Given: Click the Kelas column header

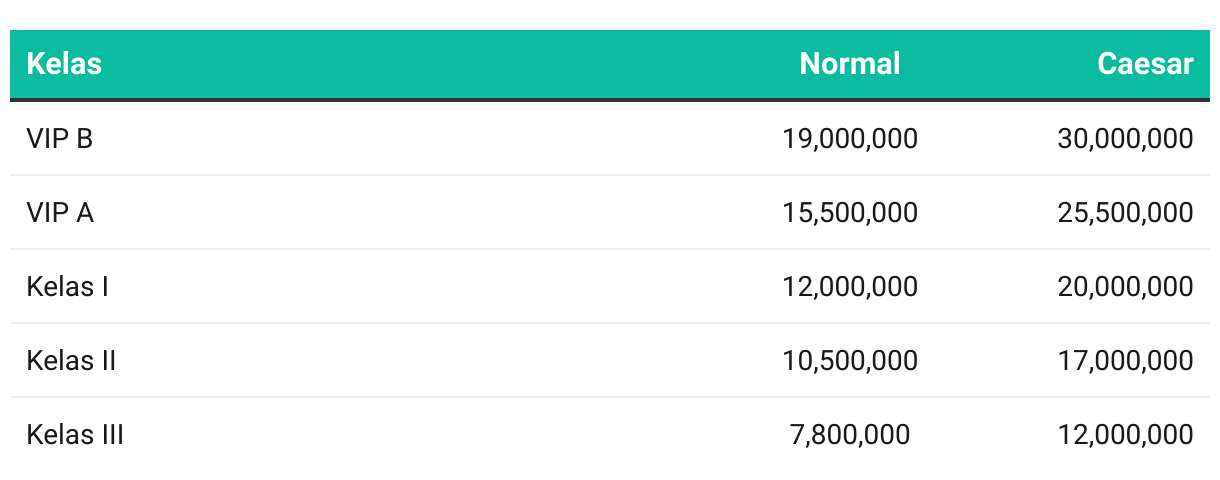Looking at the screenshot, I should (64, 65).
